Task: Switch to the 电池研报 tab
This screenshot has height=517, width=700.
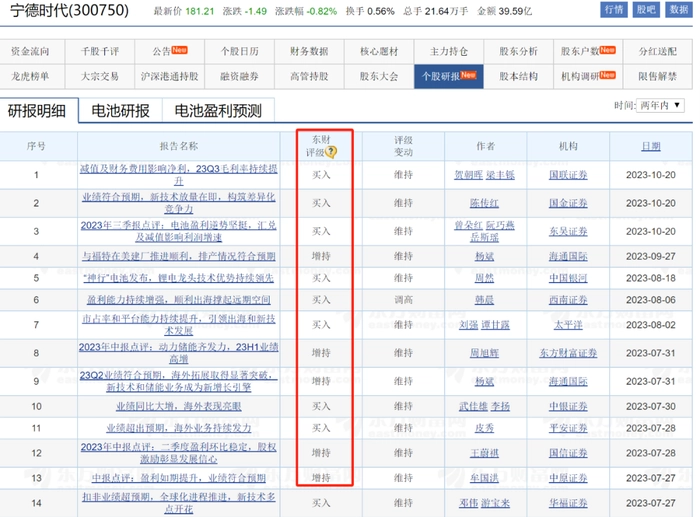Action: point(120,111)
